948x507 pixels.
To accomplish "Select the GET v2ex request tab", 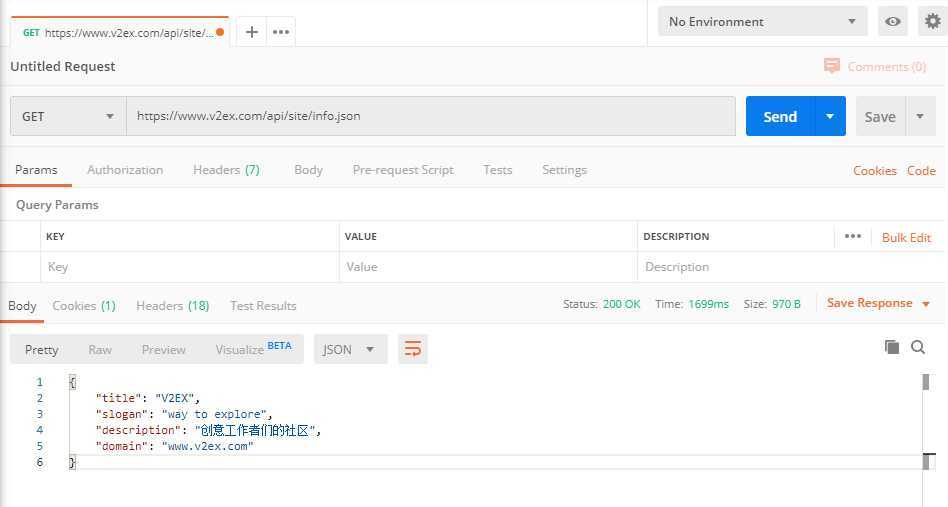I will point(118,33).
